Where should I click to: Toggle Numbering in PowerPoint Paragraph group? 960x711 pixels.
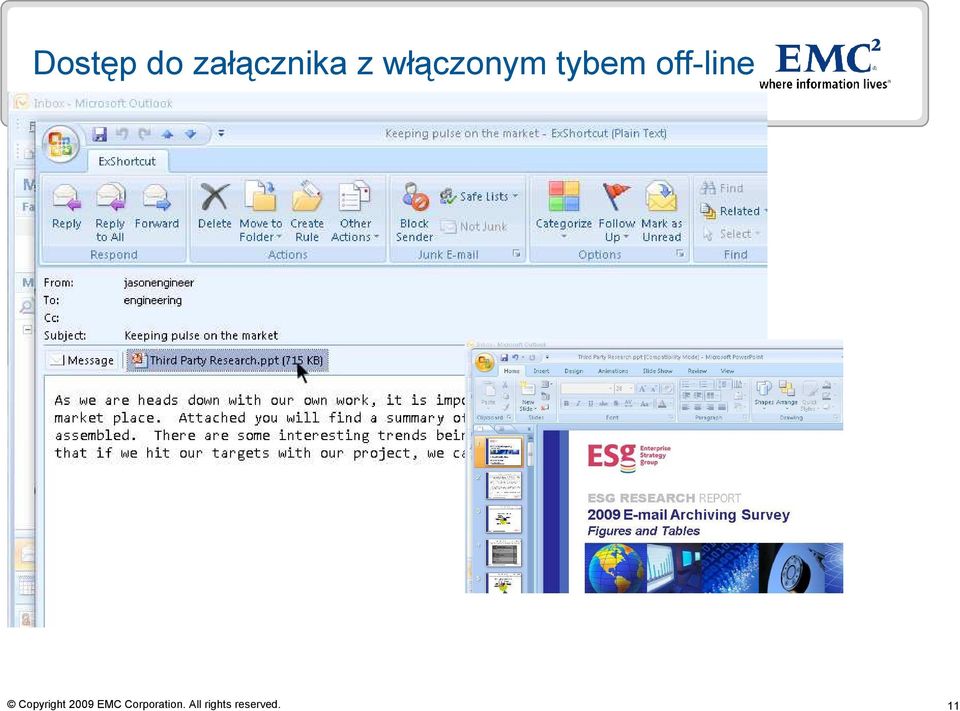[707, 385]
